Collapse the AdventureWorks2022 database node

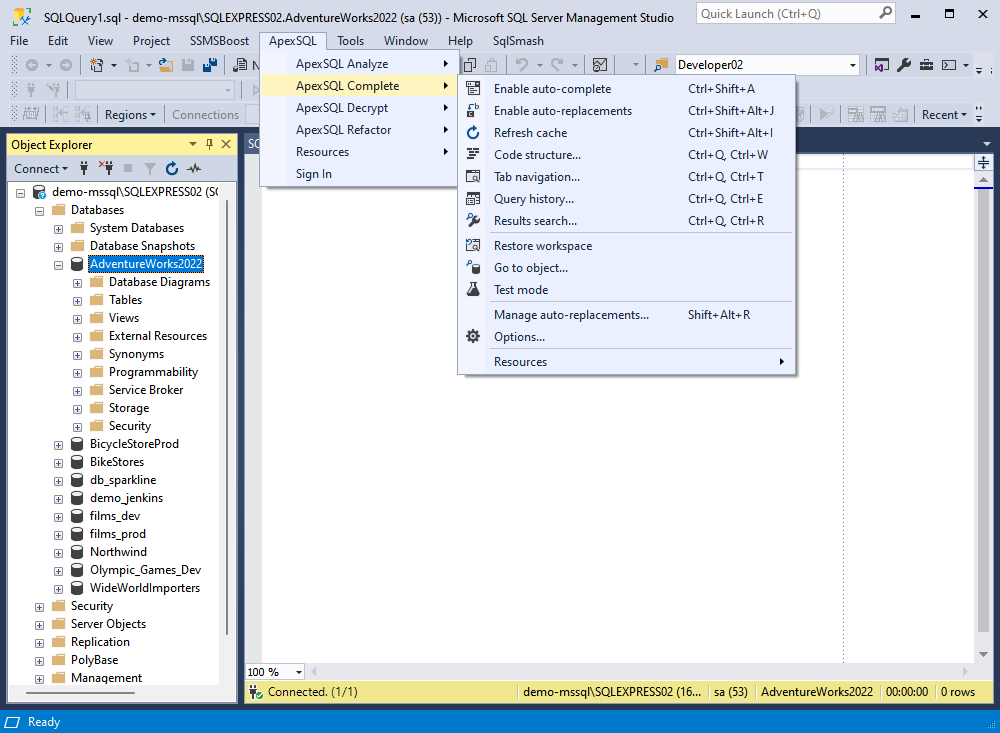point(59,264)
